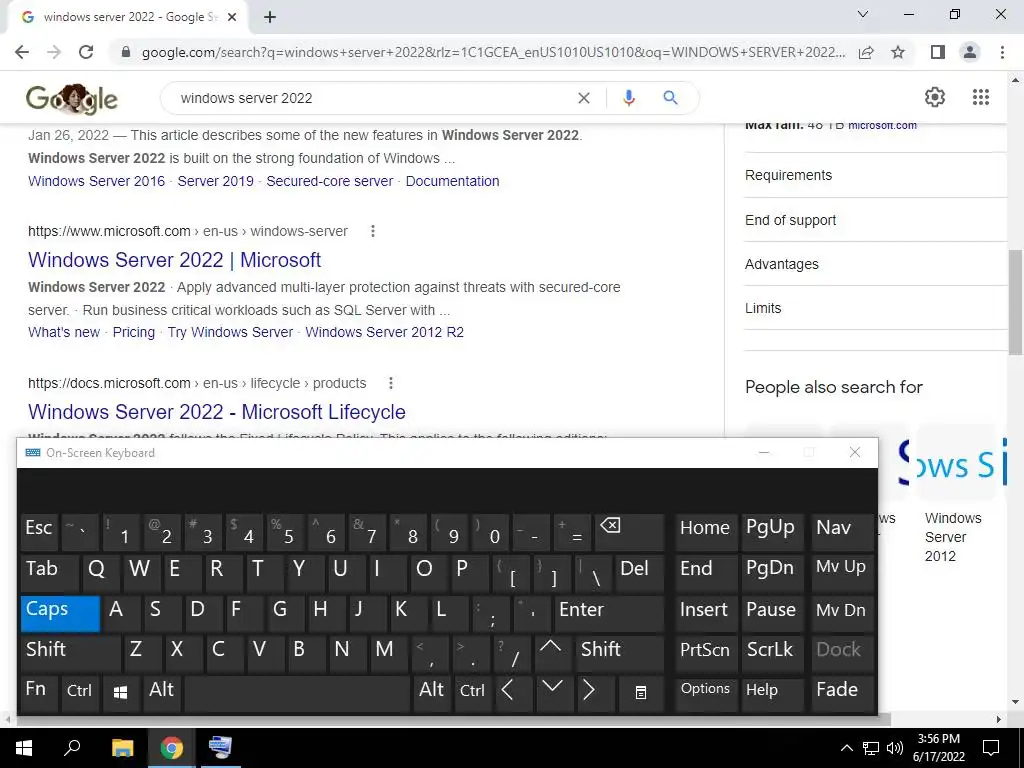
Task: Go back with Chrome's back arrow
Action: click(22, 52)
